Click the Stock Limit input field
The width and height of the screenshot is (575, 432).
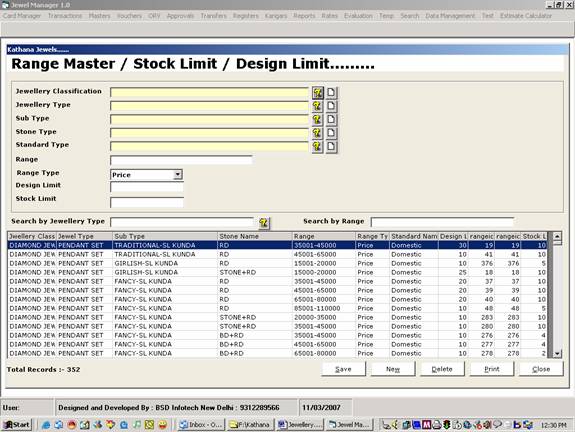click(x=147, y=202)
